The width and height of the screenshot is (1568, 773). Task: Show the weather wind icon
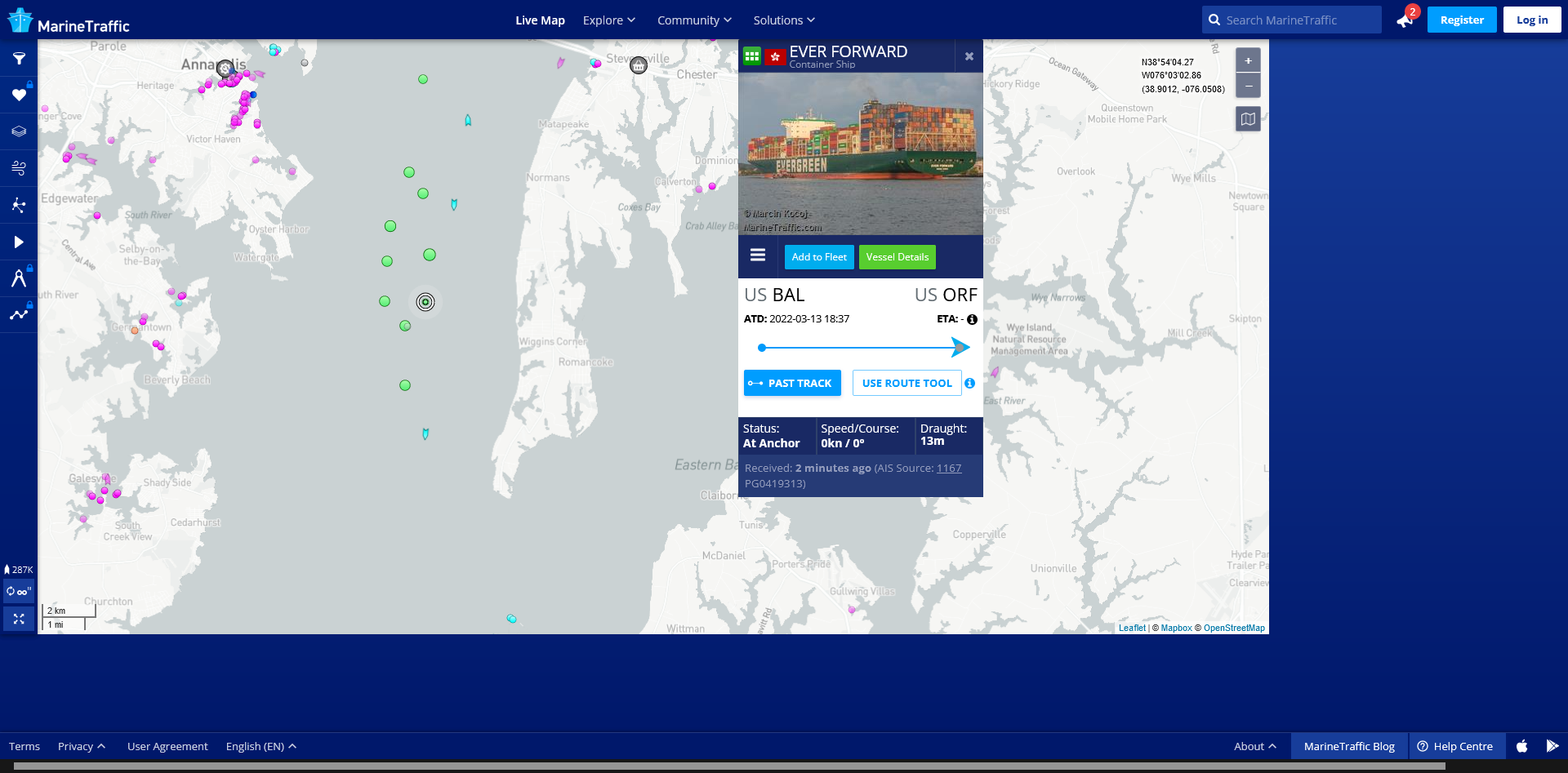pyautogui.click(x=19, y=168)
